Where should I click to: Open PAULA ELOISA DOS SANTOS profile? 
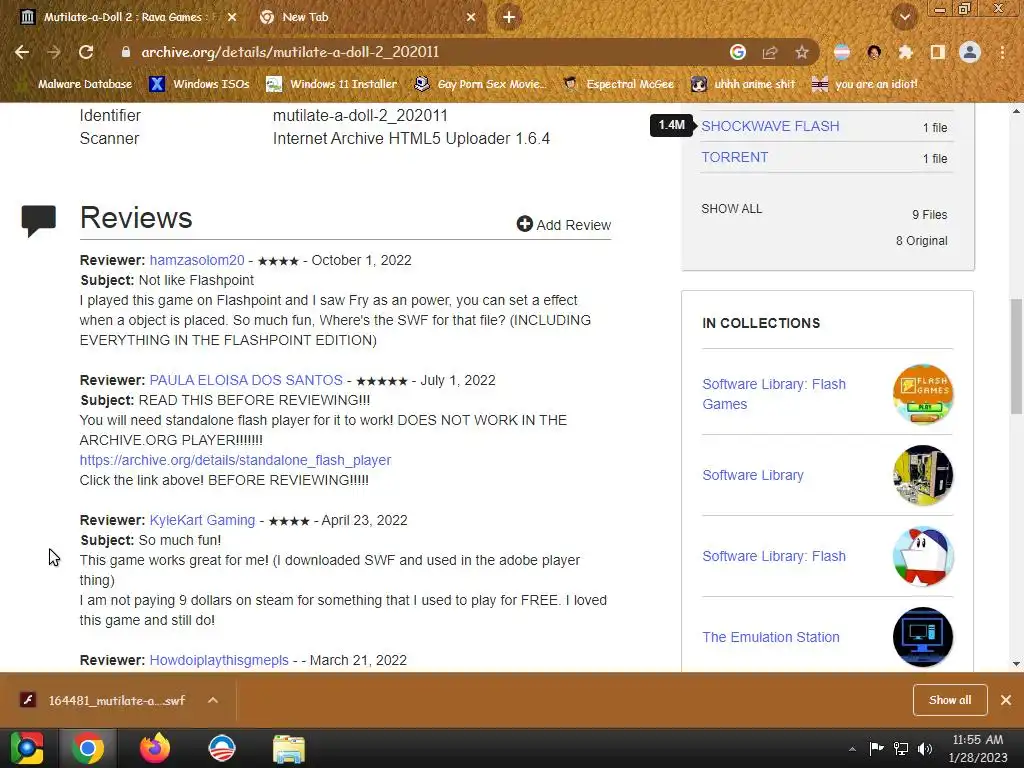pyautogui.click(x=246, y=380)
